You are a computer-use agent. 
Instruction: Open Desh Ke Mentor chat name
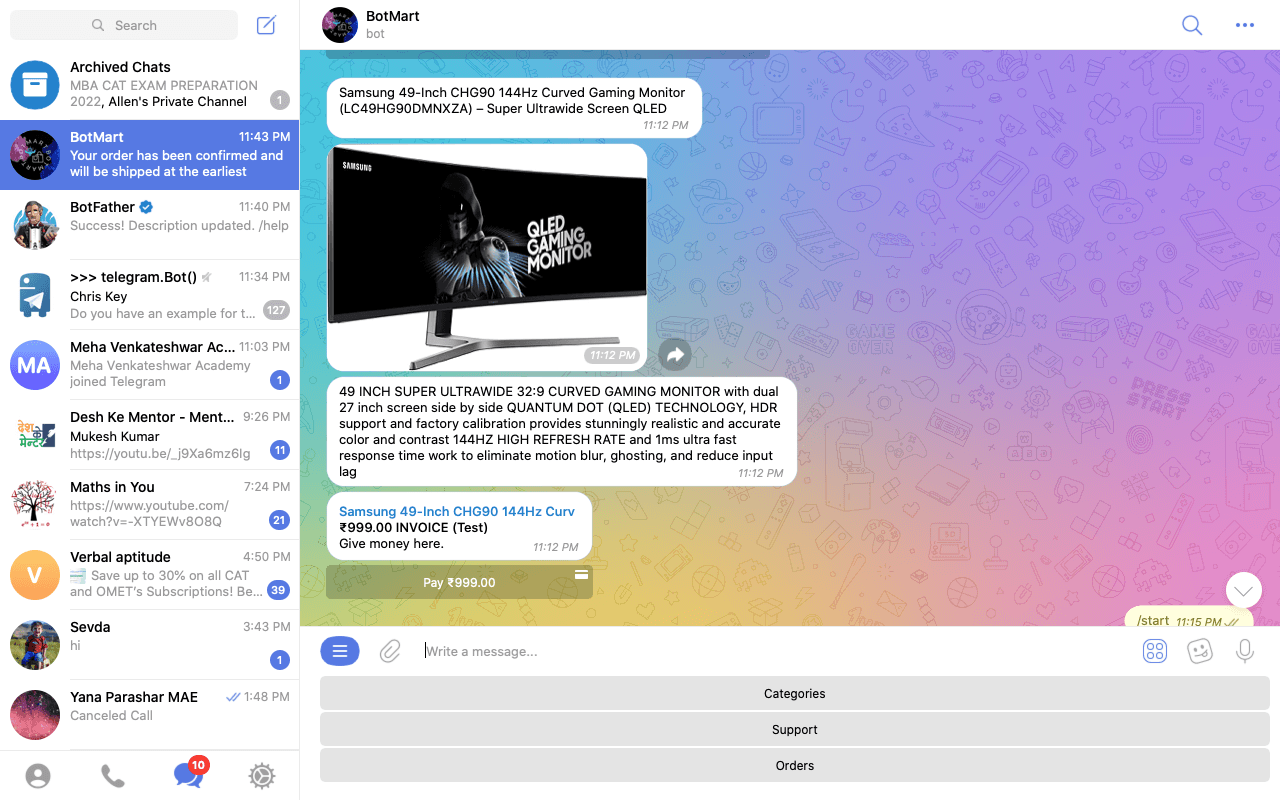coord(152,417)
